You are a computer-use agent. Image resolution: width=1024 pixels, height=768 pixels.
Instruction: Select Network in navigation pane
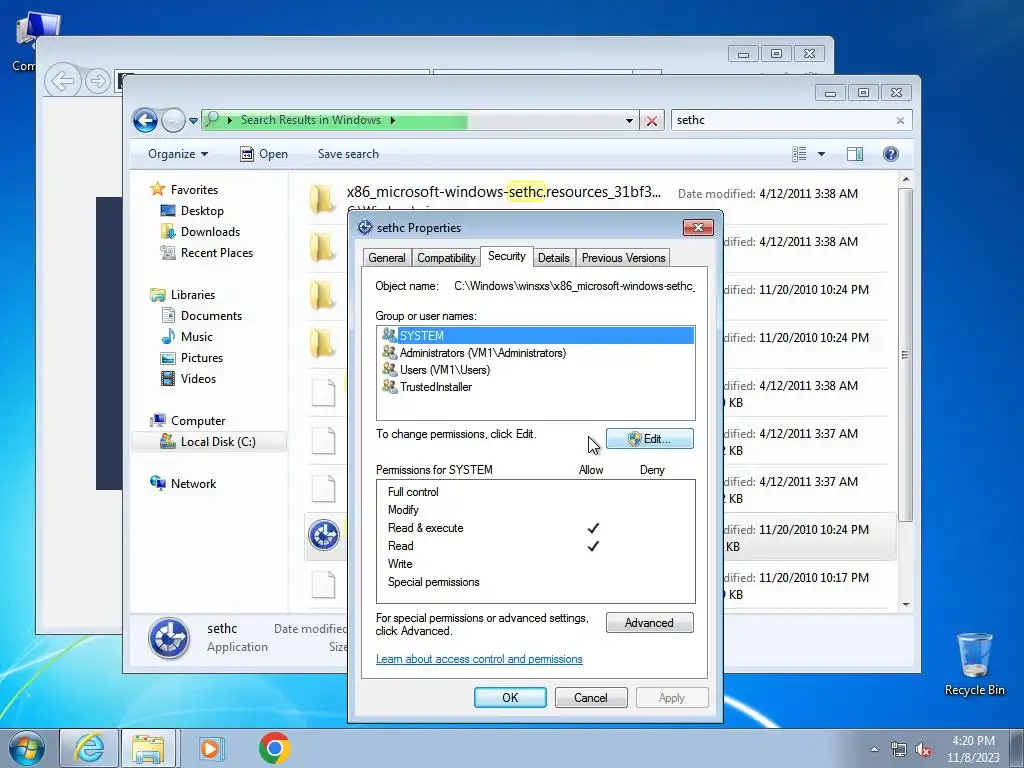tap(184, 483)
